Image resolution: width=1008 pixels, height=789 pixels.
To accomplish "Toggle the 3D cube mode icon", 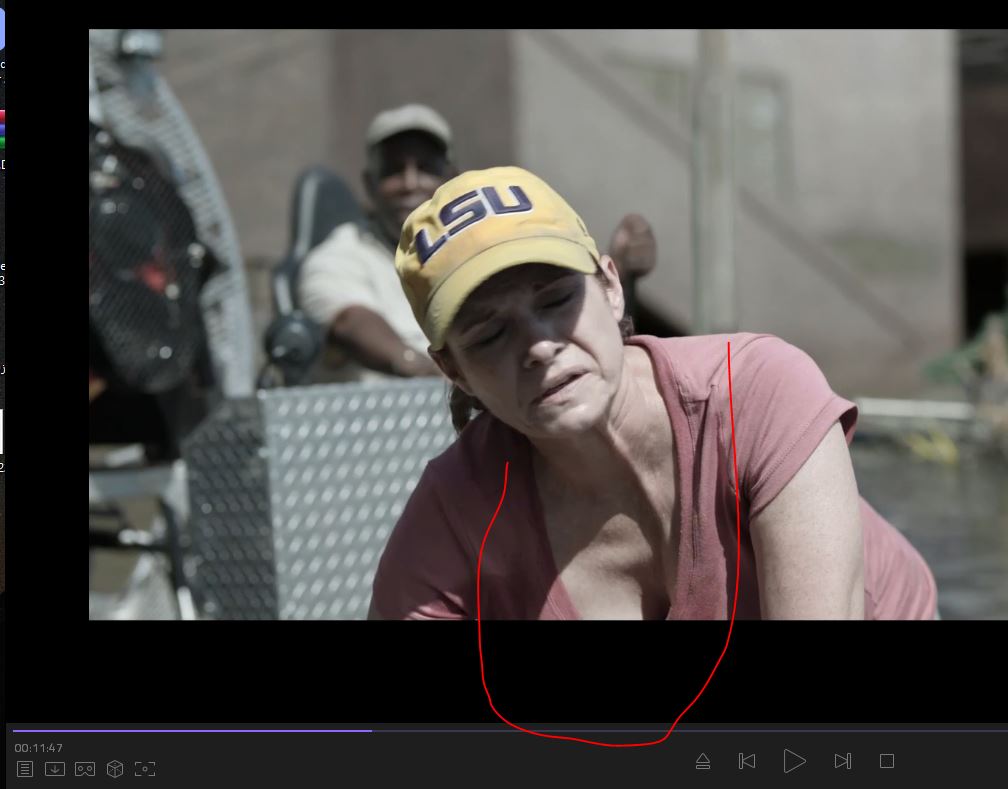I will click(115, 769).
